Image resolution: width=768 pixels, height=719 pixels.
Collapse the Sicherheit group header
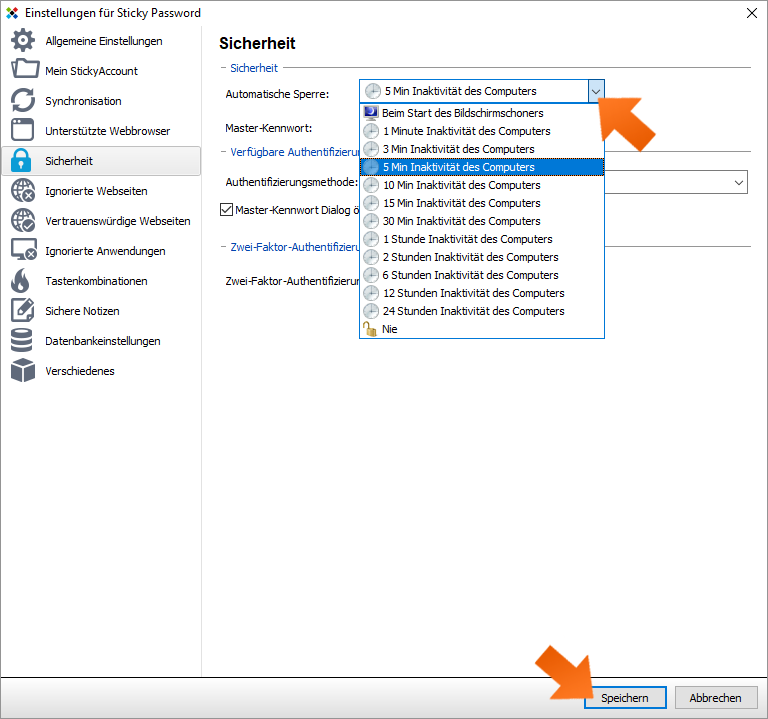(x=254, y=68)
